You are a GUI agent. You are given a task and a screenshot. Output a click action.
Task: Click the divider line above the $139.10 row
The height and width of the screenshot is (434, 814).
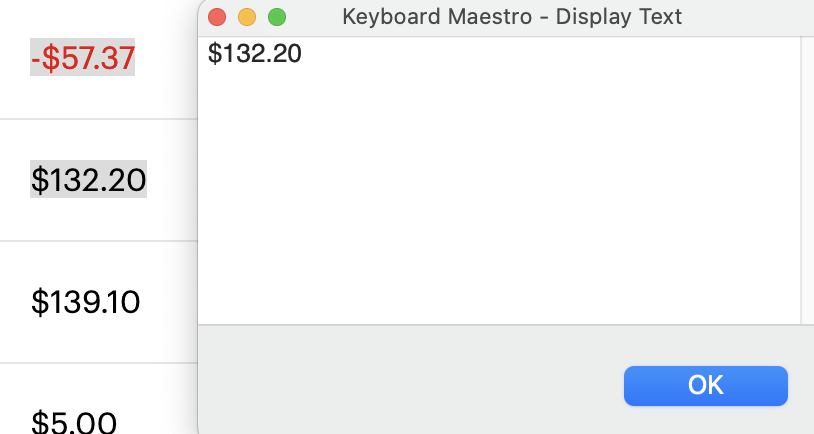tap(98, 241)
